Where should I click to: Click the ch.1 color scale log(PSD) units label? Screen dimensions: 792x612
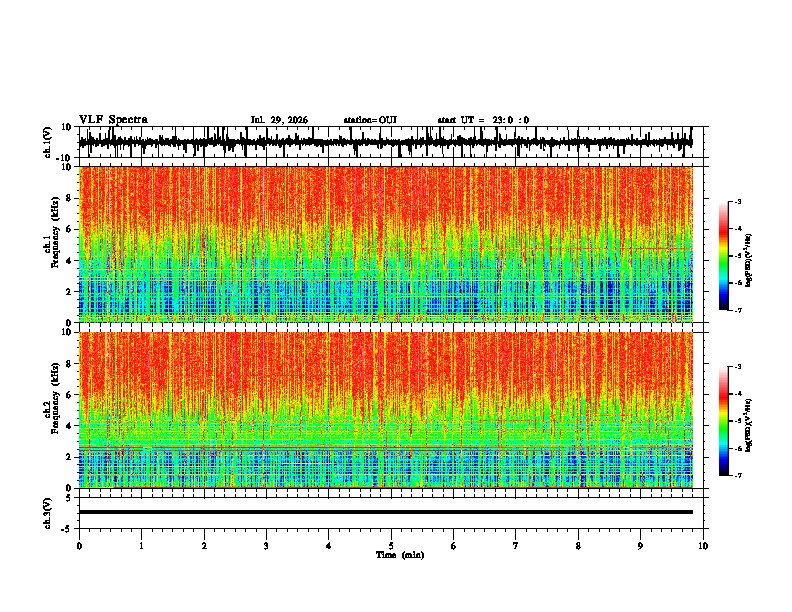(749, 261)
